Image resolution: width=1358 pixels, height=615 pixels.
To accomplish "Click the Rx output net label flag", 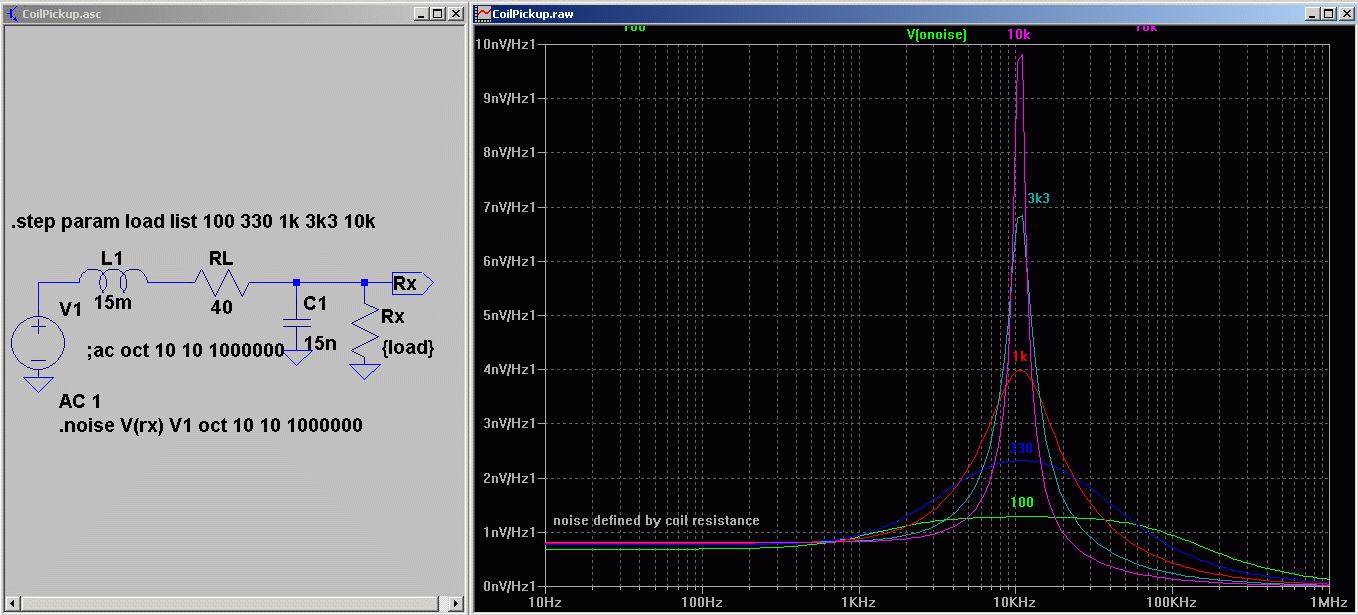I will [411, 284].
